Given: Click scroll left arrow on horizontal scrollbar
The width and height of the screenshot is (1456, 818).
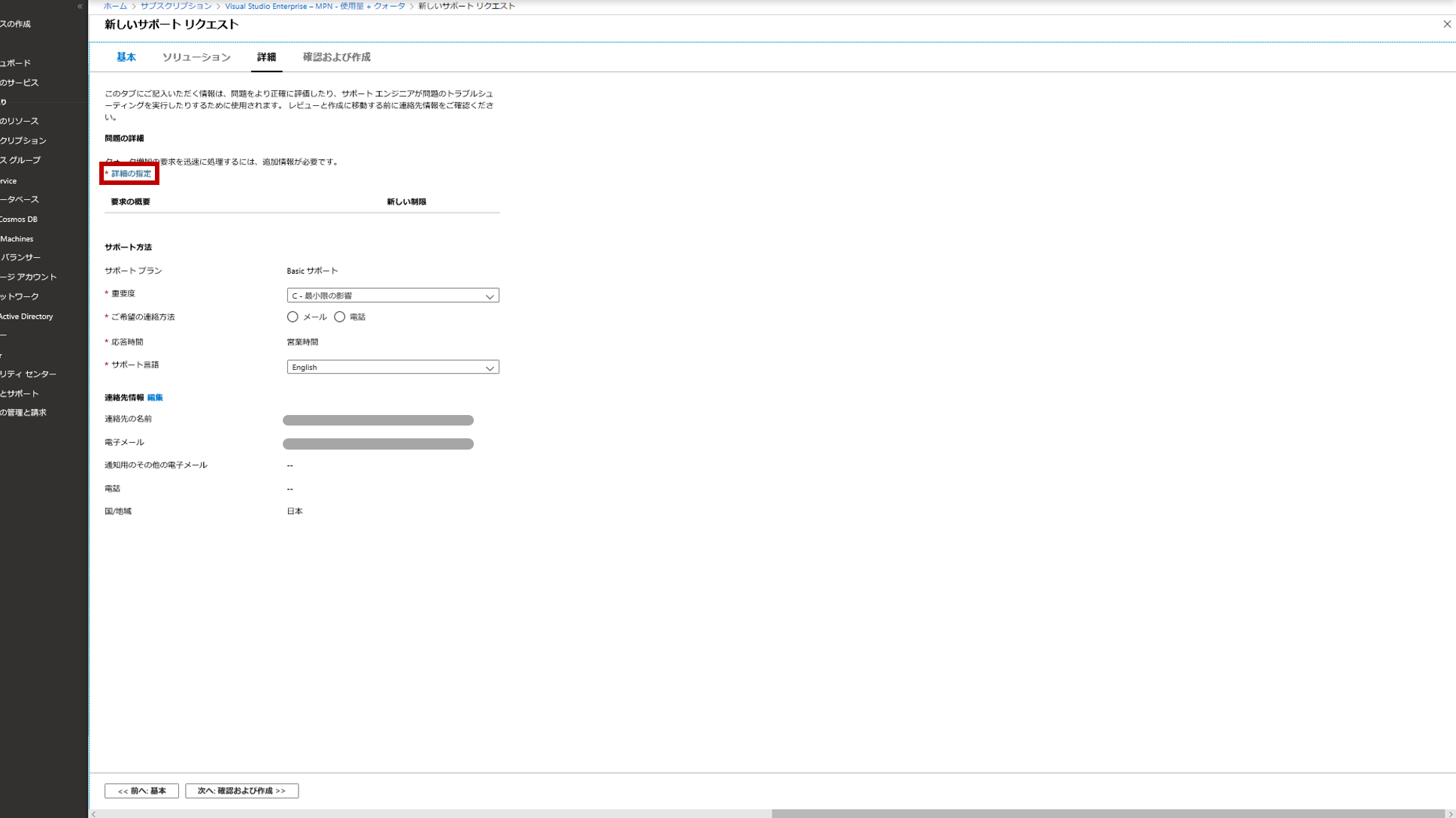Looking at the screenshot, I should point(94,813).
